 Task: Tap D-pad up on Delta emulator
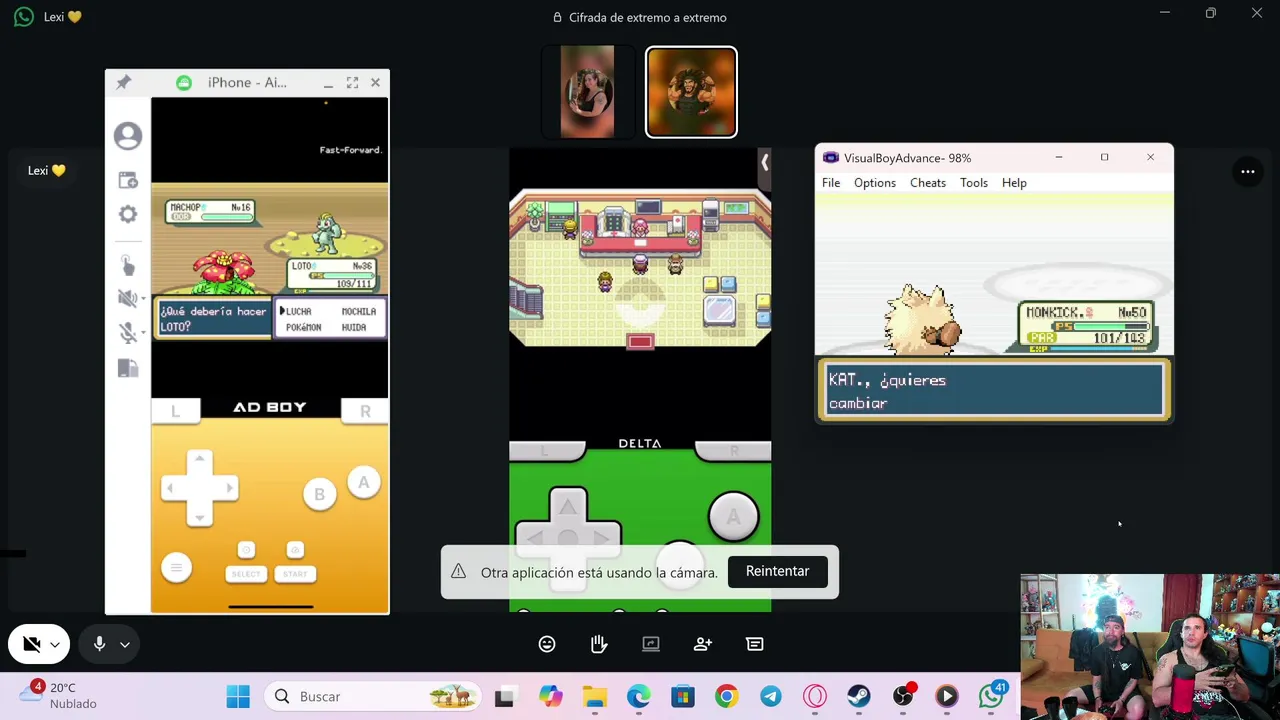567,508
